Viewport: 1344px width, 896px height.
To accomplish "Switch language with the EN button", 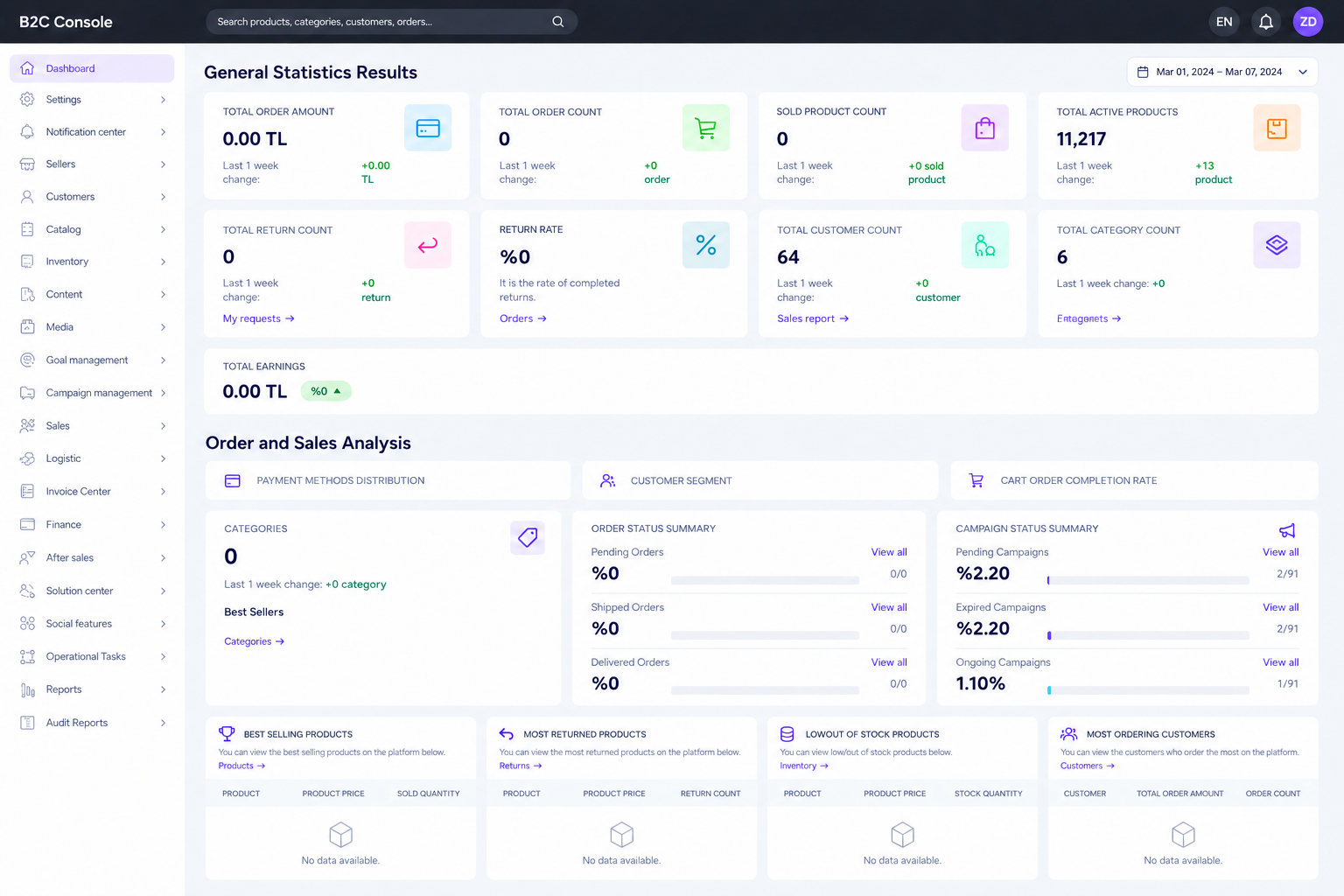I will point(1224,22).
